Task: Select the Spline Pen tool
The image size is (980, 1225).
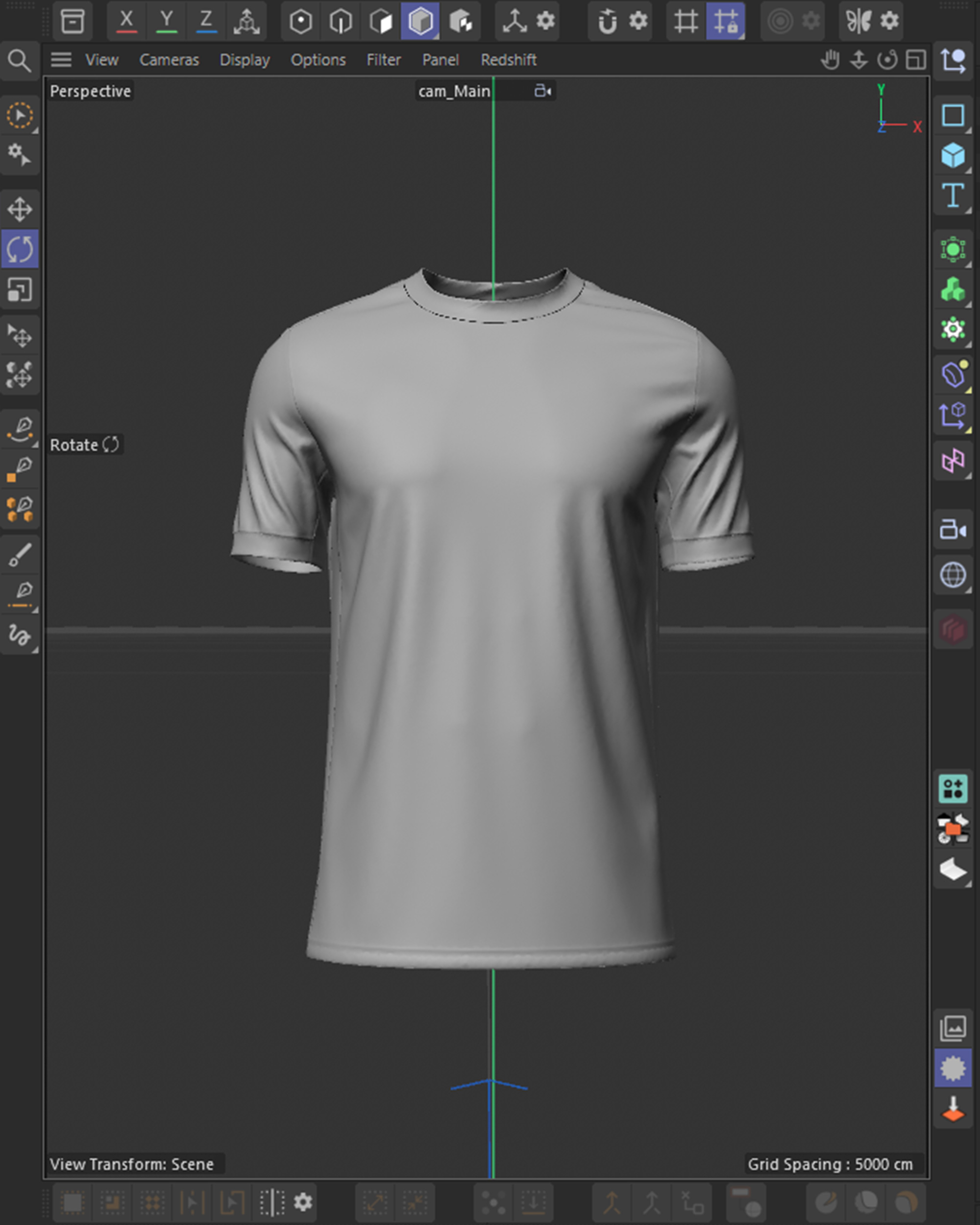Action: [x=20, y=430]
